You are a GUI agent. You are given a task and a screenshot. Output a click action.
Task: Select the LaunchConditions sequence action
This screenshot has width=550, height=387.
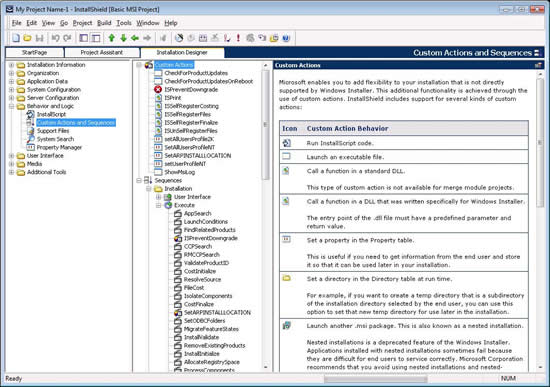[x=206, y=222]
